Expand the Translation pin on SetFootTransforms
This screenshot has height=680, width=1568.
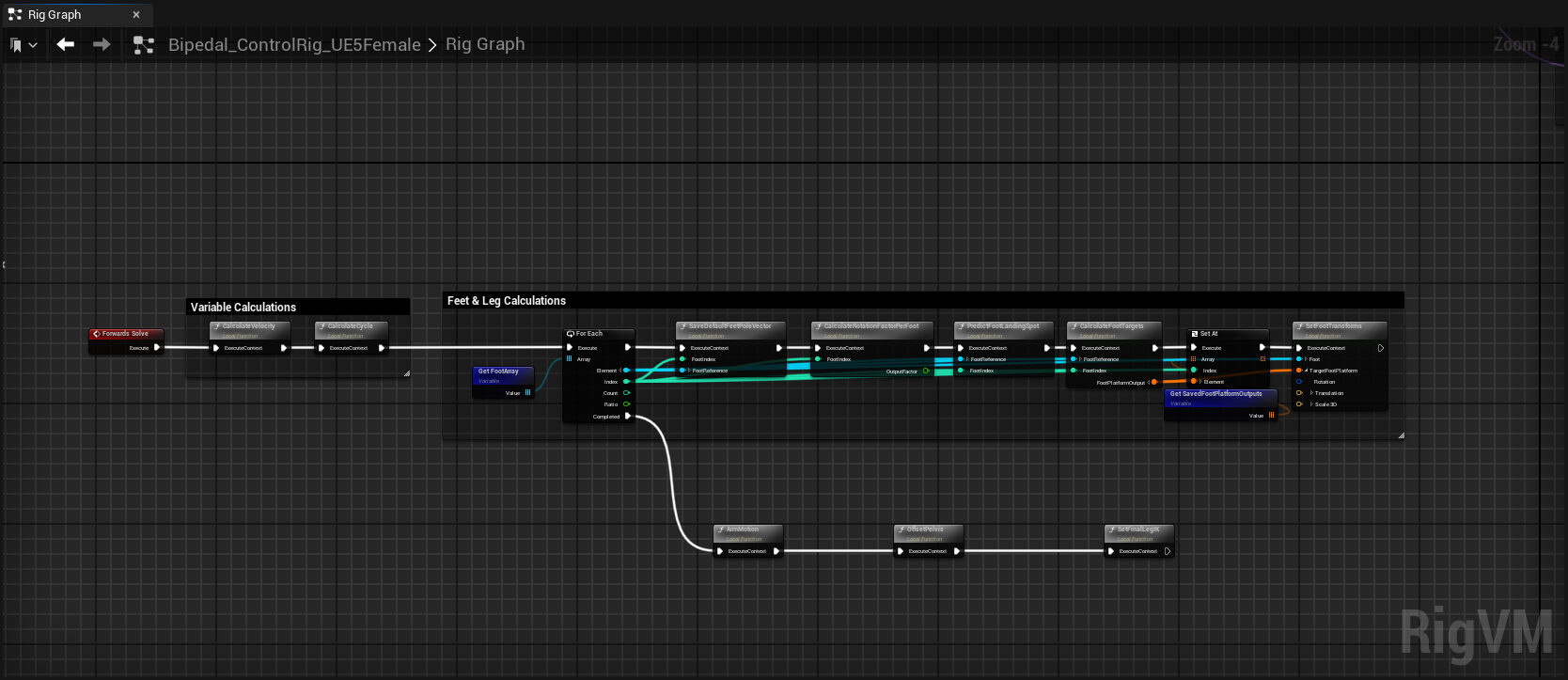pyautogui.click(x=1311, y=393)
